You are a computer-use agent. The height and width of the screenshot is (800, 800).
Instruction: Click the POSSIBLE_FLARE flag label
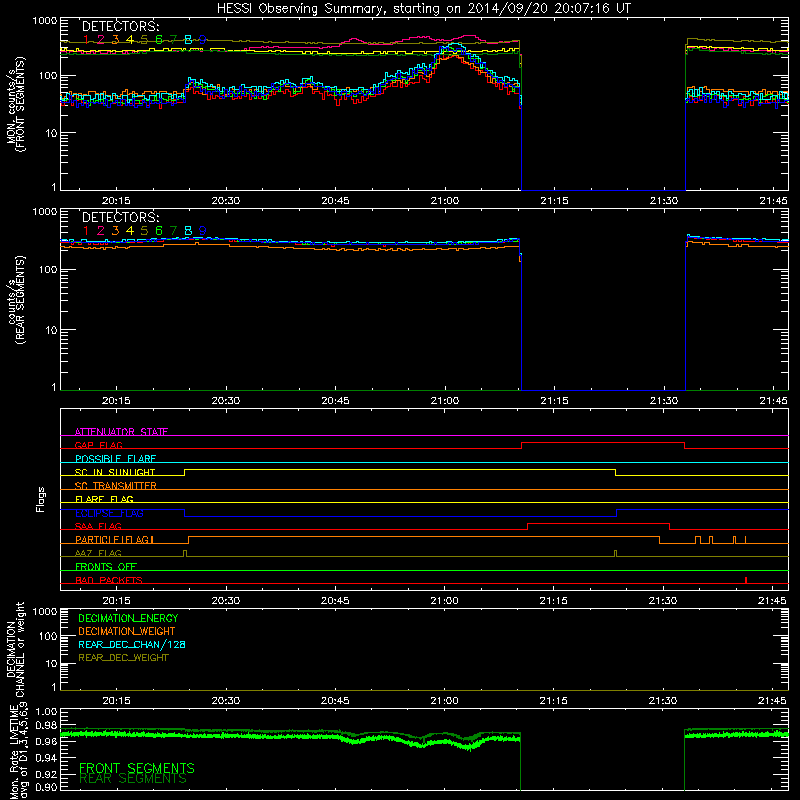[115, 459]
